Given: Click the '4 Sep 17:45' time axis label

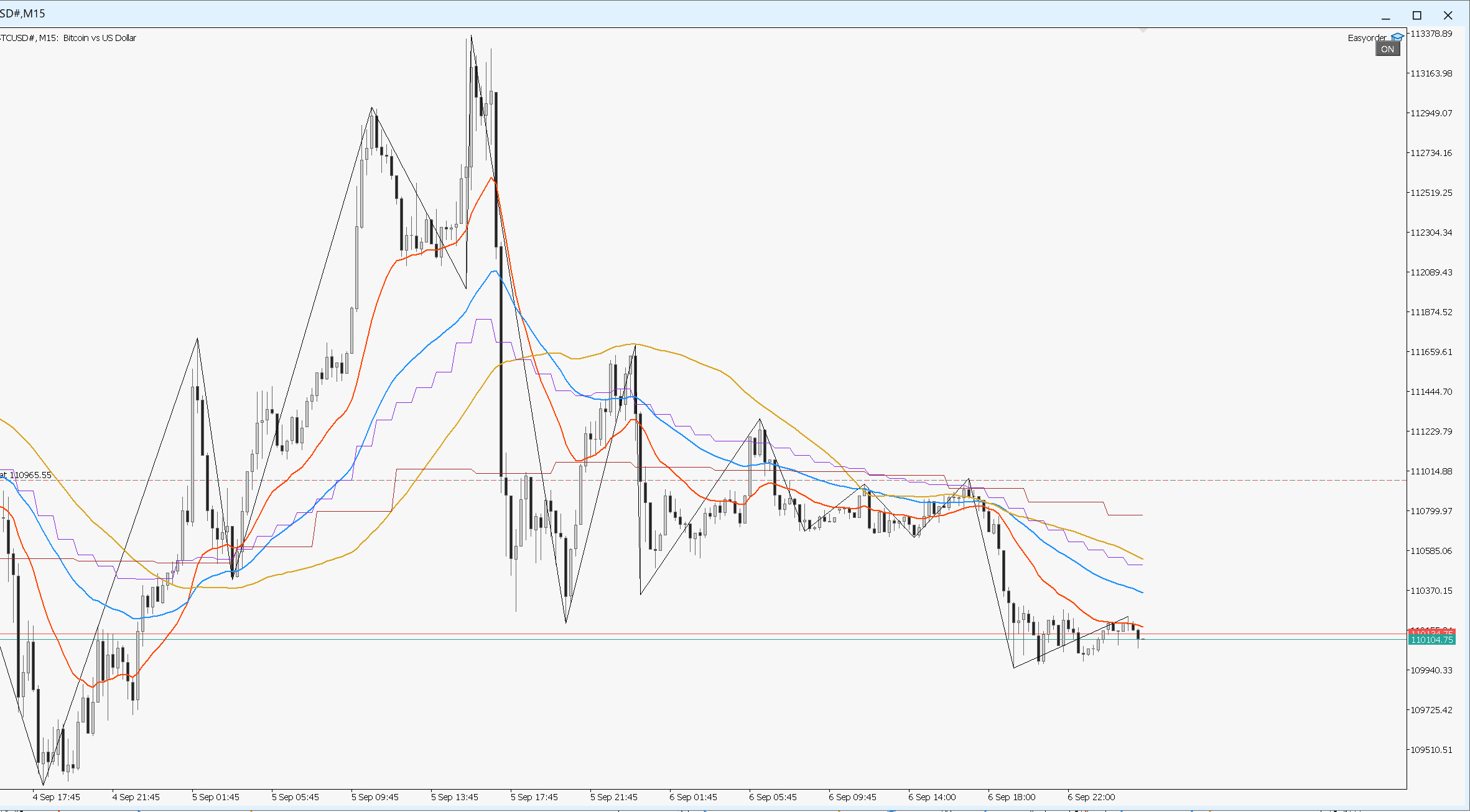Looking at the screenshot, I should pyautogui.click(x=57, y=797).
